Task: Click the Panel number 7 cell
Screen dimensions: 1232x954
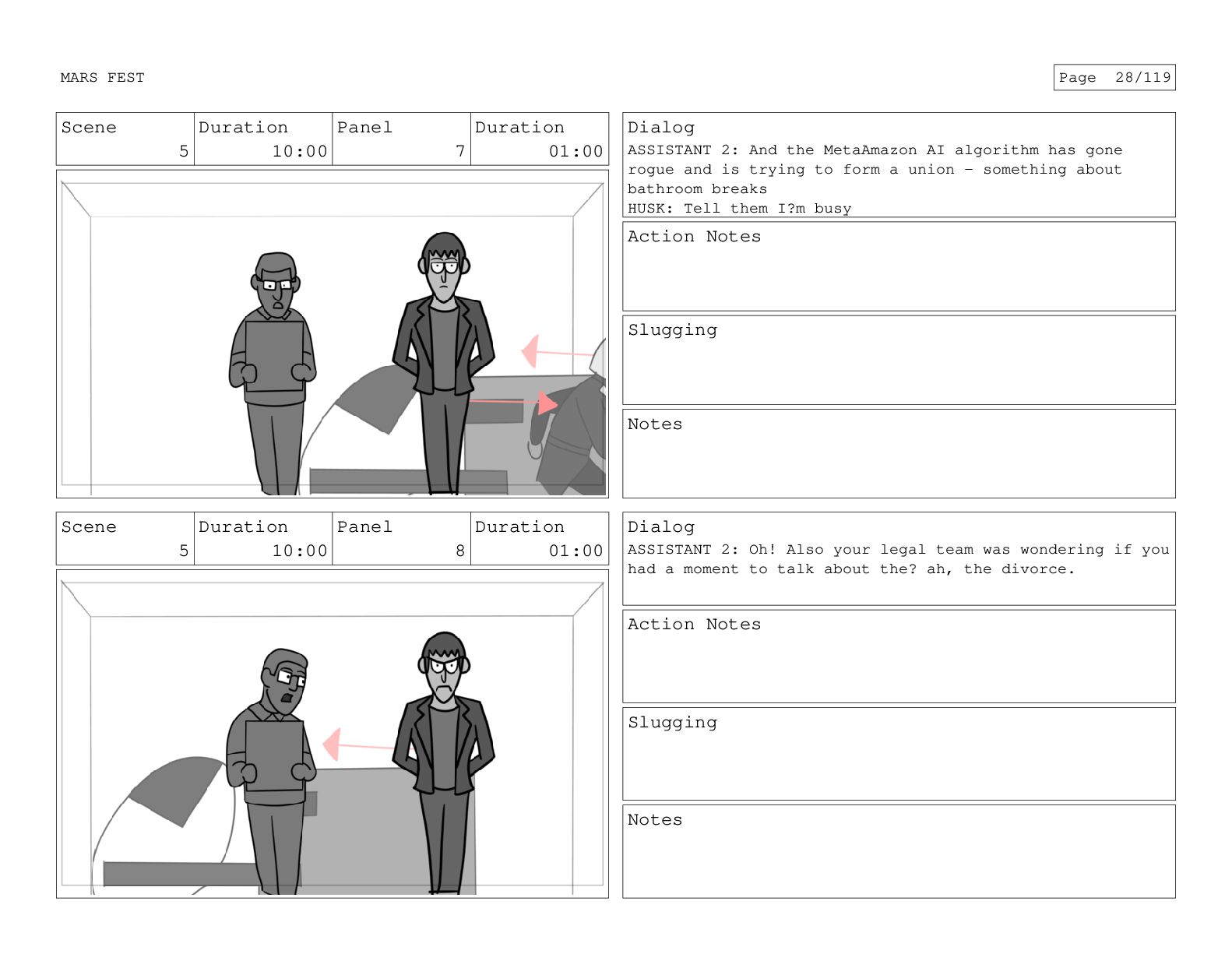Action: 401,139
